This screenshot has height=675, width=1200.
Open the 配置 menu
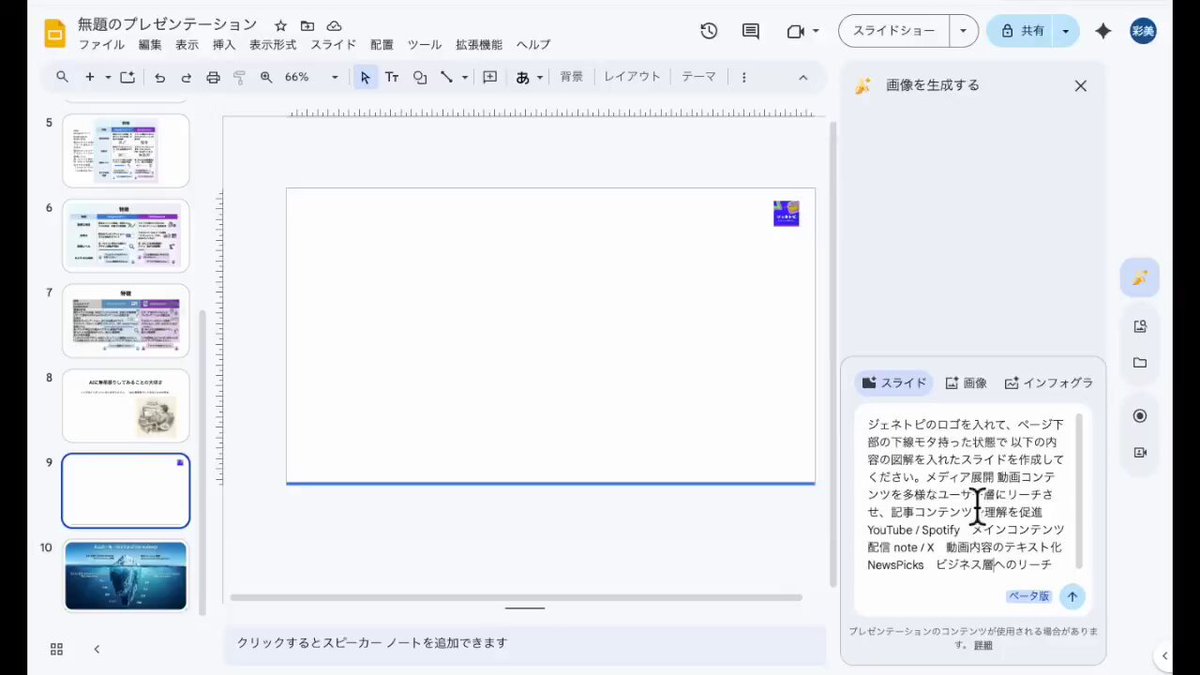tap(382, 45)
